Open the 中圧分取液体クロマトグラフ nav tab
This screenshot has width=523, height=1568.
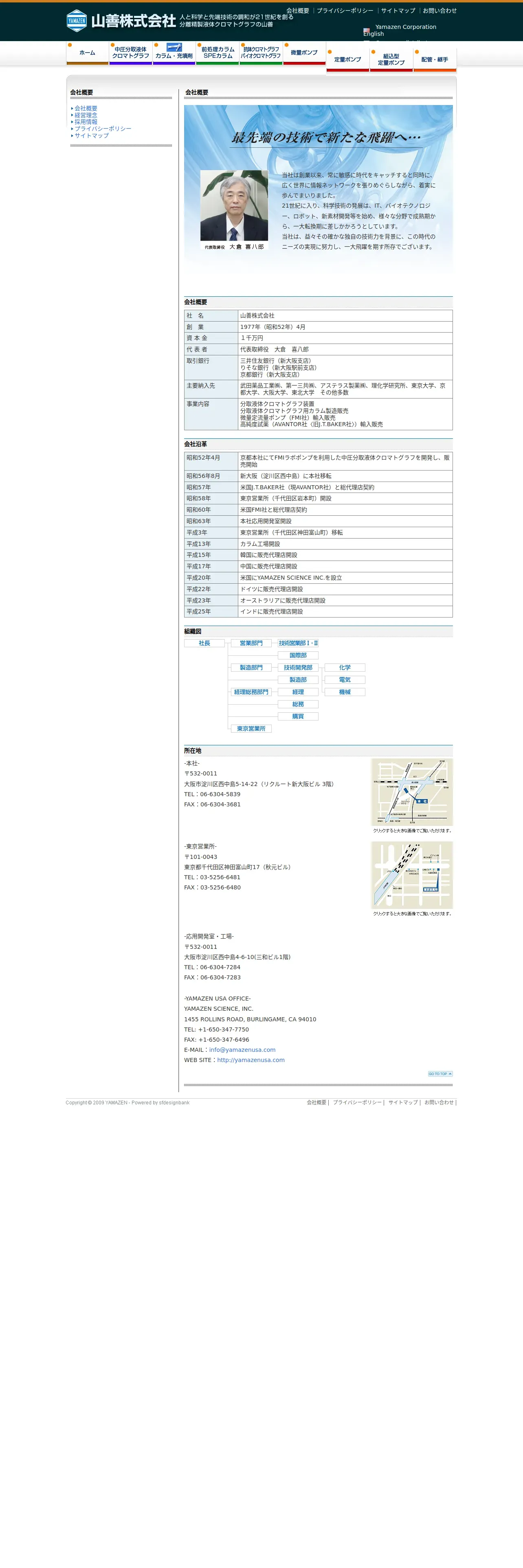130,53
